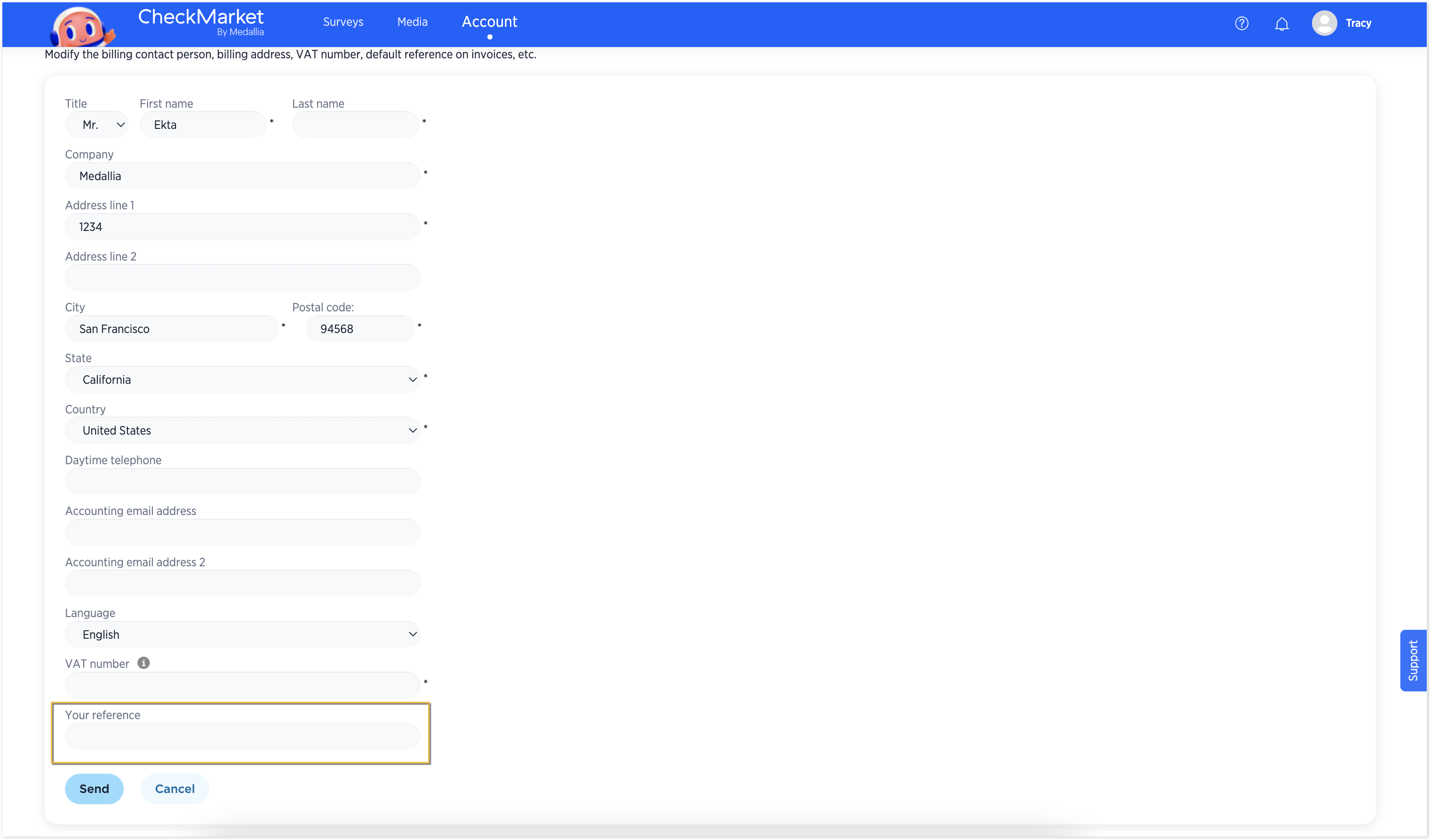Image resolution: width=1431 pixels, height=840 pixels.
Task: Open the Account menu
Action: pyautogui.click(x=489, y=22)
